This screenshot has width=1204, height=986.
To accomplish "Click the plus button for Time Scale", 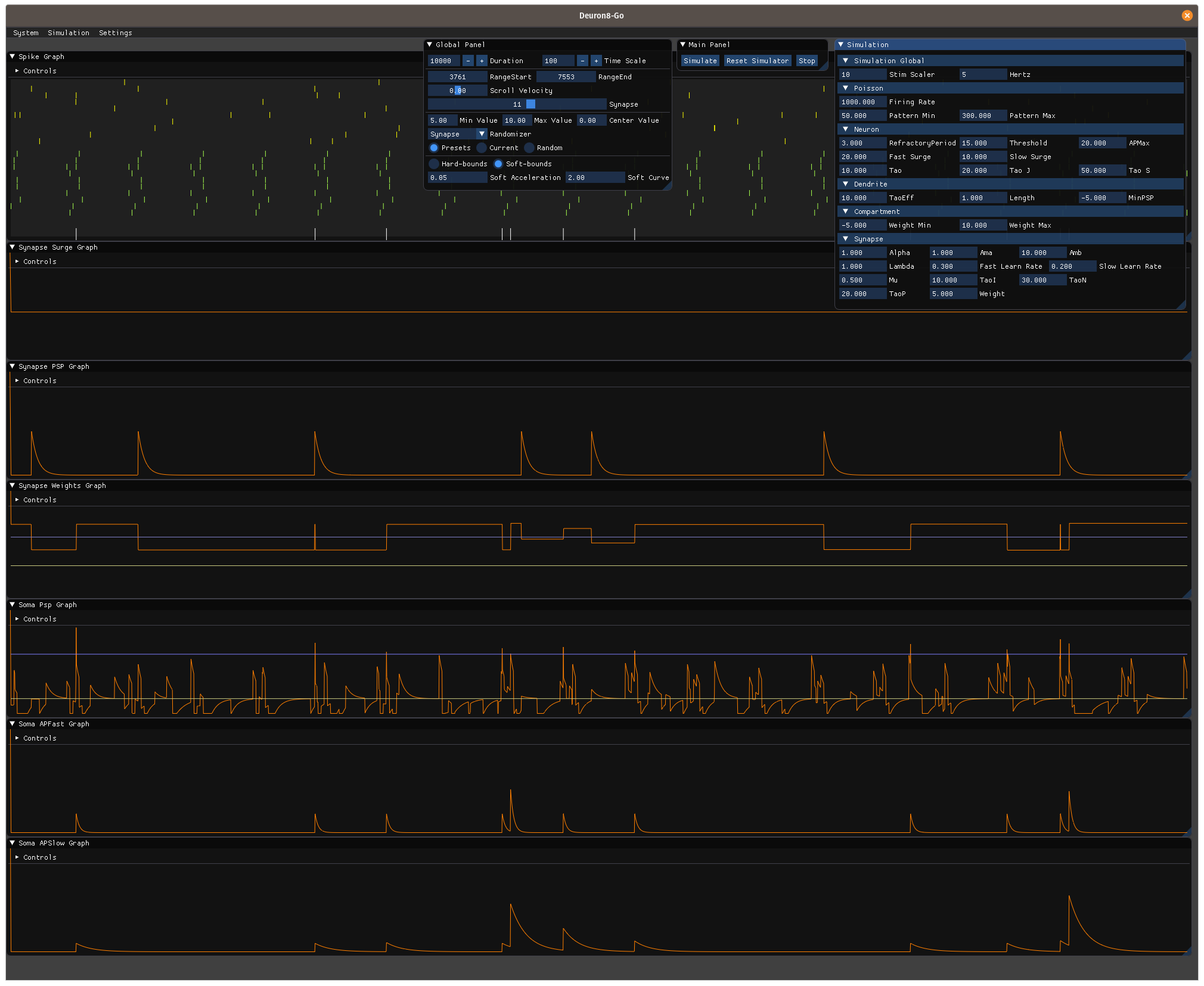I will (596, 61).
